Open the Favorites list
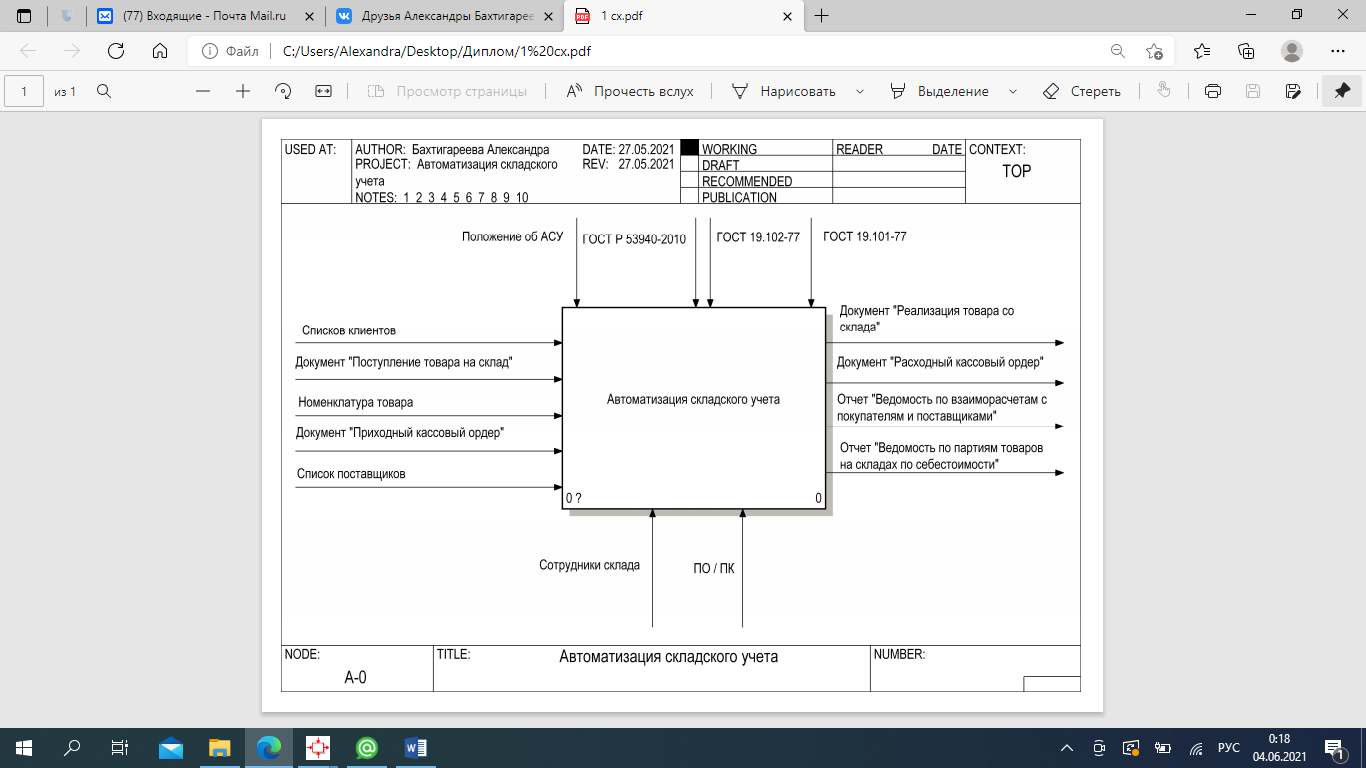Image resolution: width=1366 pixels, height=768 pixels. 1202,51
